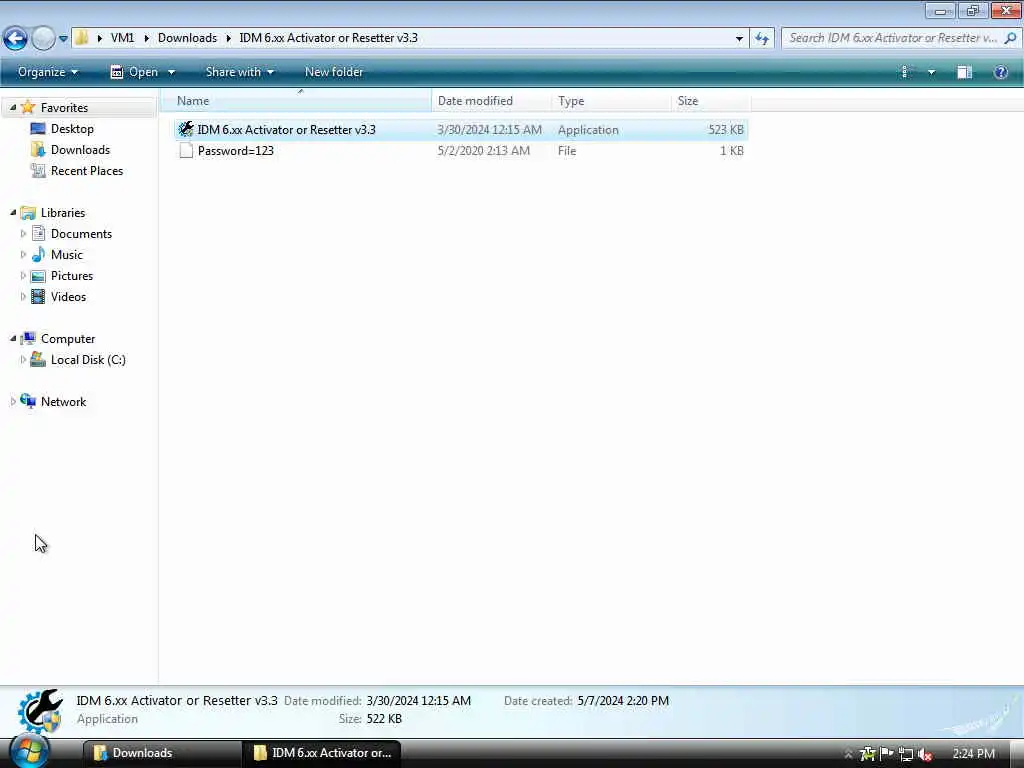Toggle the preview pane button
Image resolution: width=1024 pixels, height=768 pixels.
(x=965, y=72)
